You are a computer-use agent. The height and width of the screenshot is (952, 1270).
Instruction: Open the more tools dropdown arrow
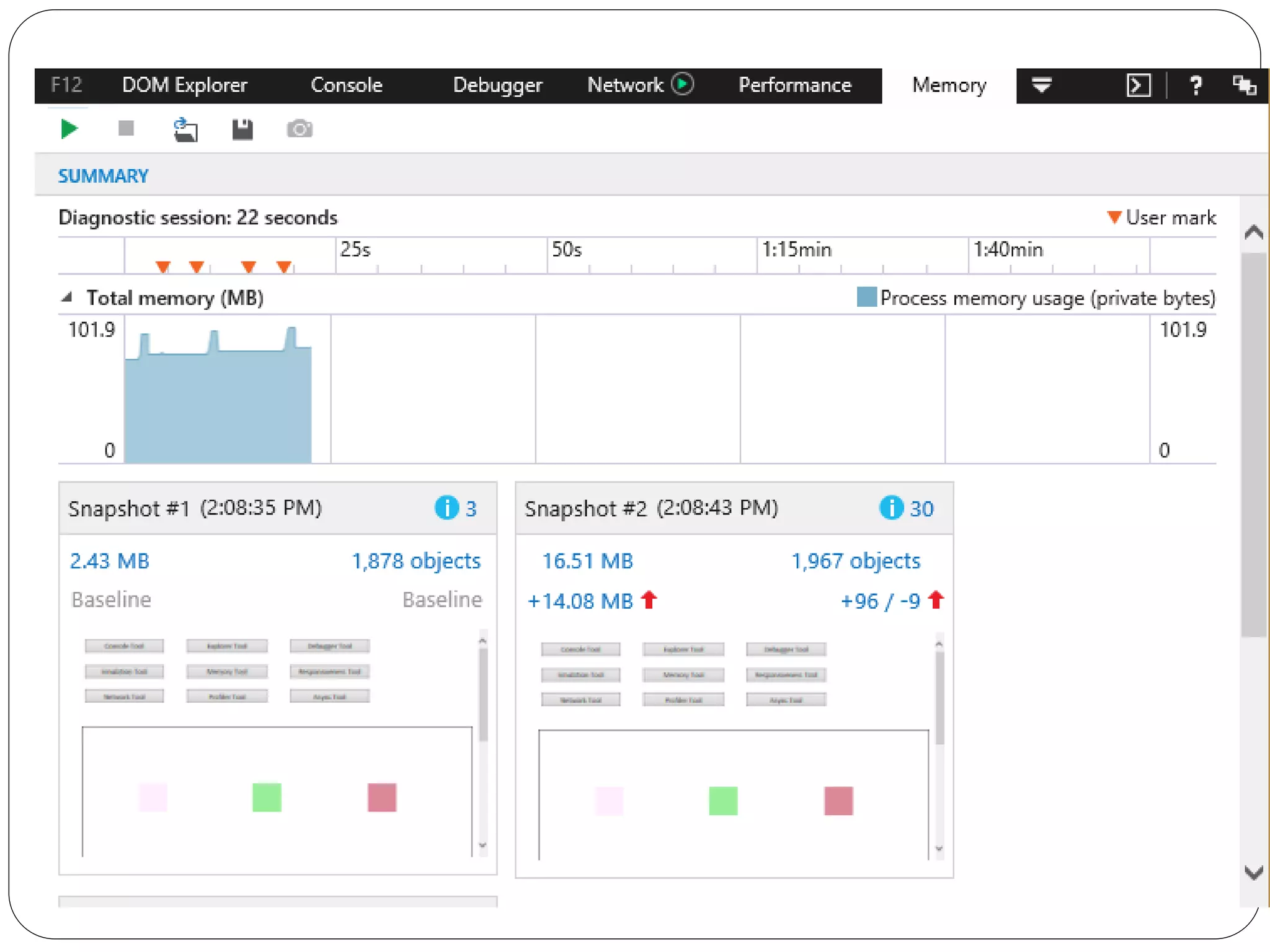1041,84
